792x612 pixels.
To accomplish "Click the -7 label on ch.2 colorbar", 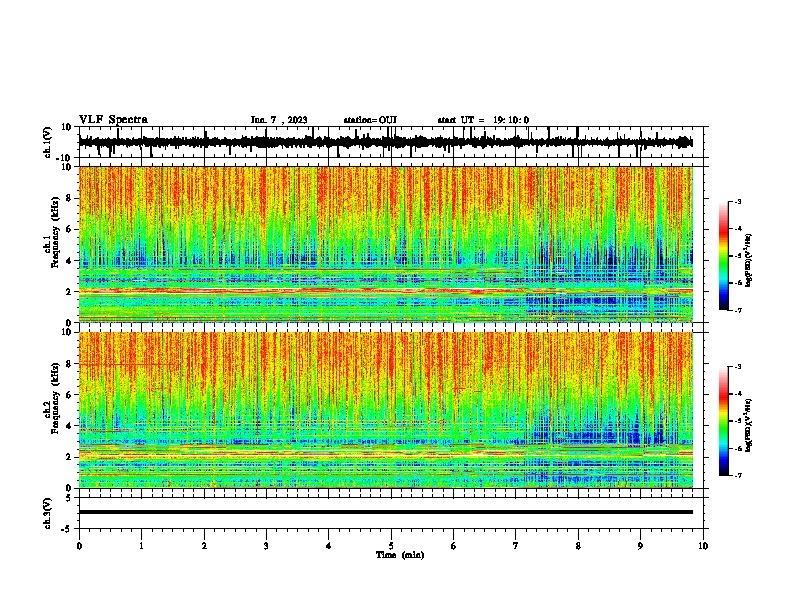I will point(737,476).
